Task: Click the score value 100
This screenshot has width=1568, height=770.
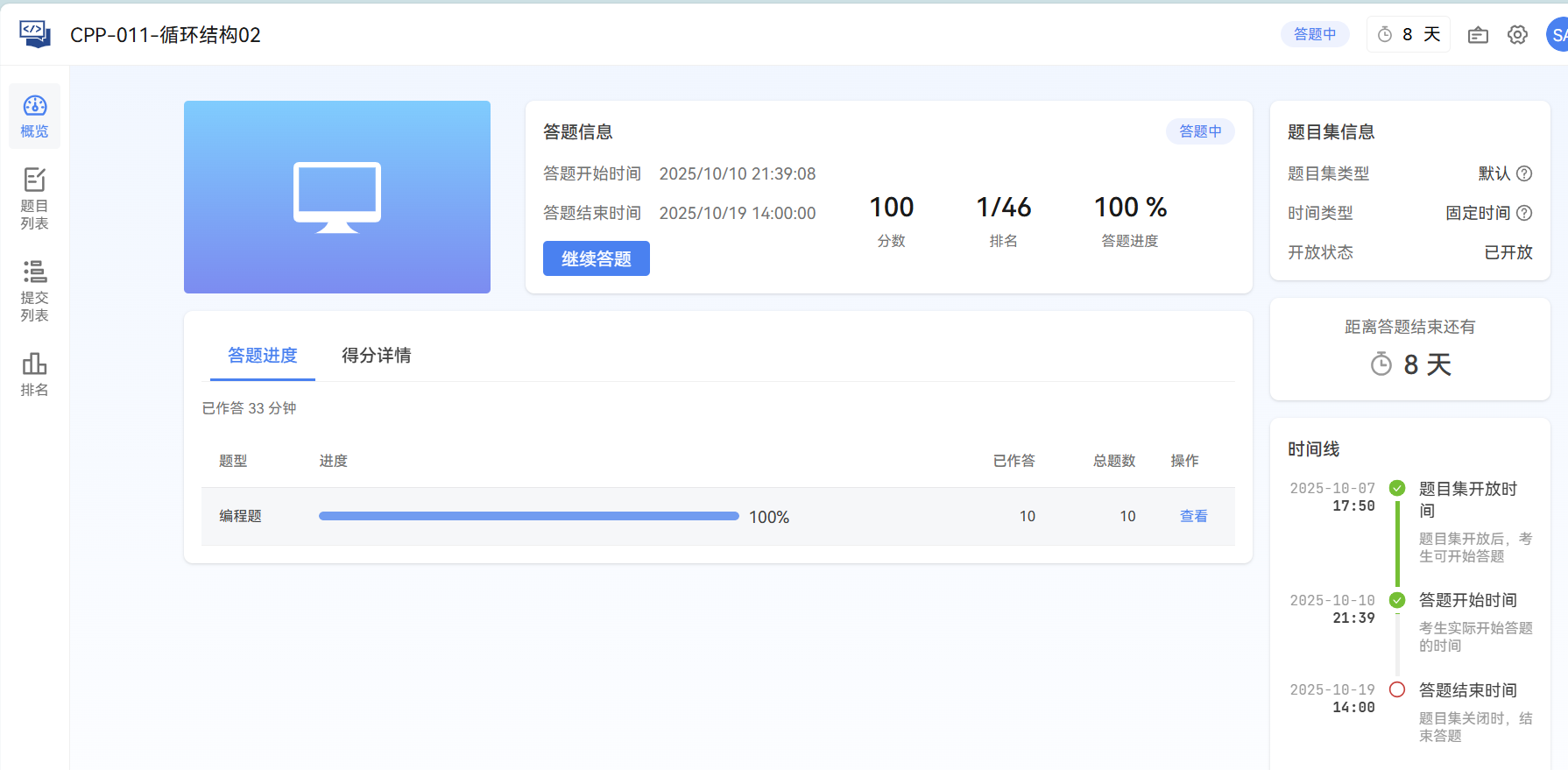Action: [x=892, y=208]
